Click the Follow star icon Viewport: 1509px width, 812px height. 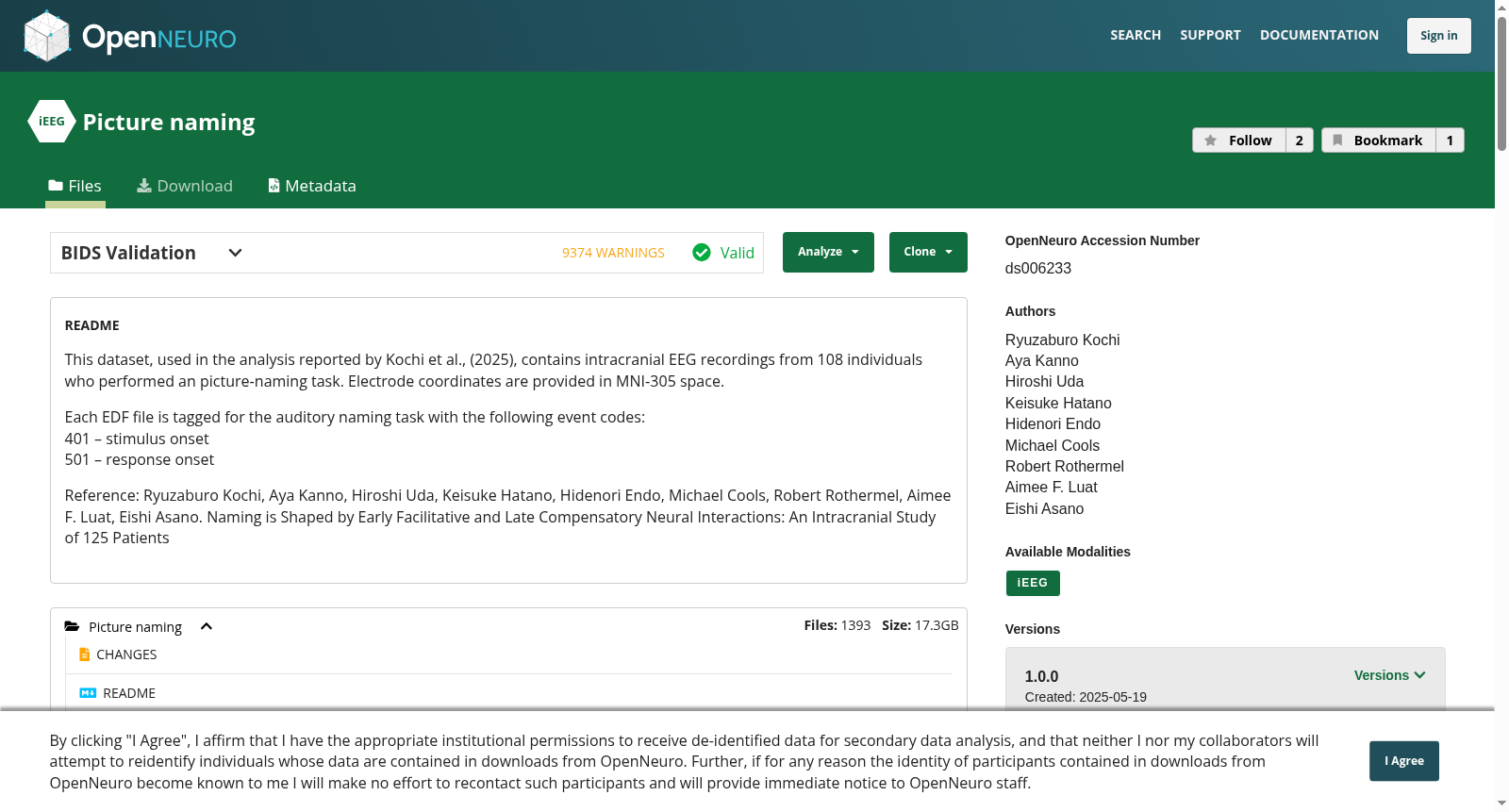[1211, 141]
